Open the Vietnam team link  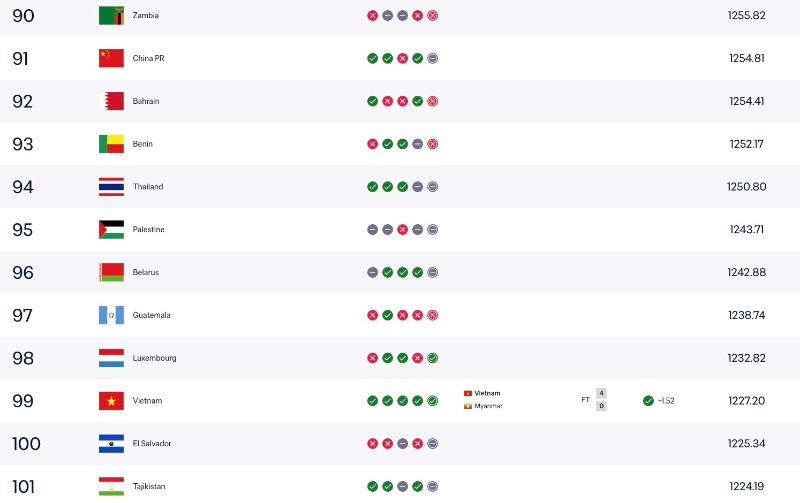[x=147, y=401]
